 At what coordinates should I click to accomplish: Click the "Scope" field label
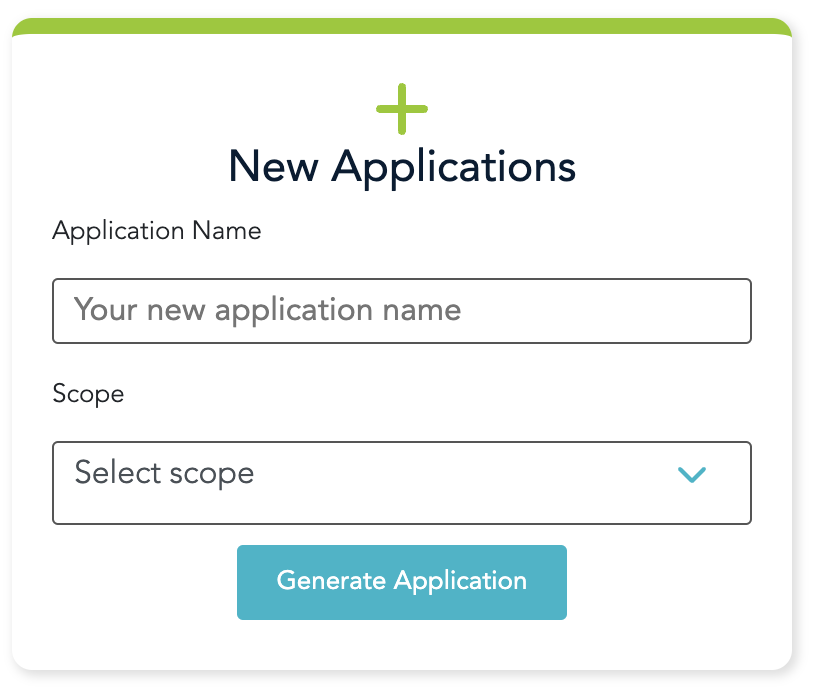pos(88,394)
